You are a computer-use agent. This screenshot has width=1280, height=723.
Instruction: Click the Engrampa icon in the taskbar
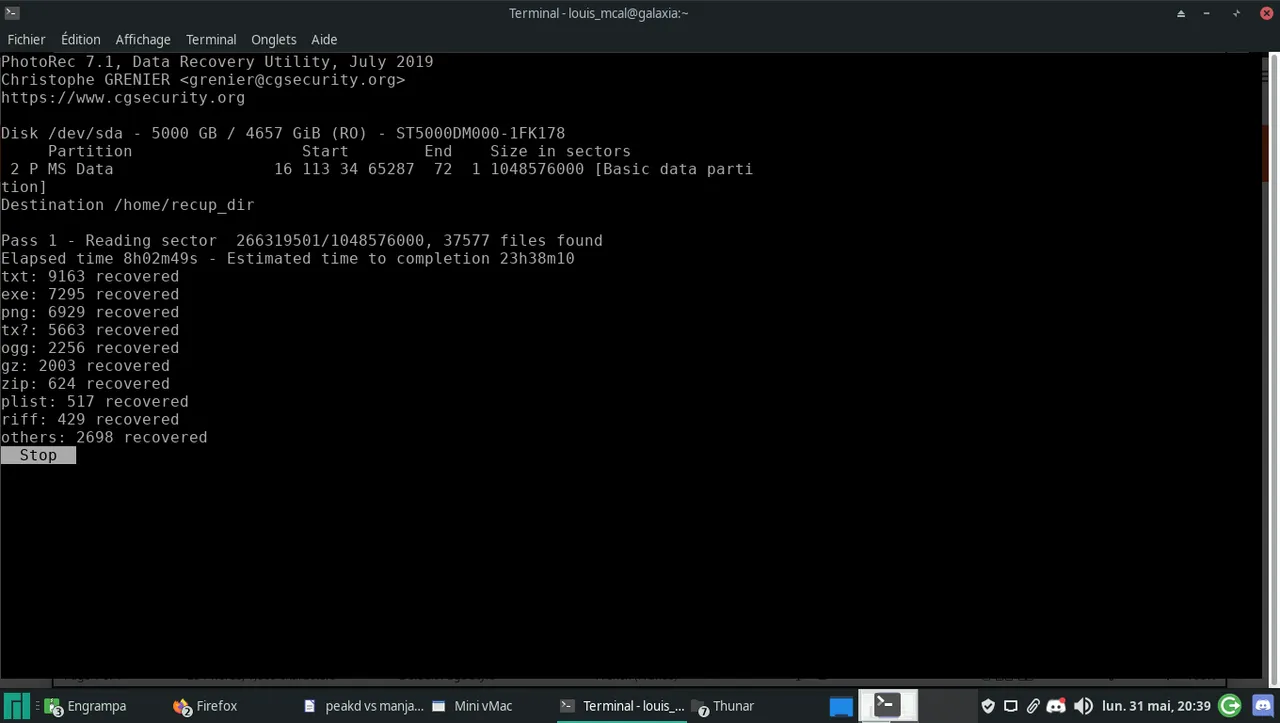pos(53,706)
